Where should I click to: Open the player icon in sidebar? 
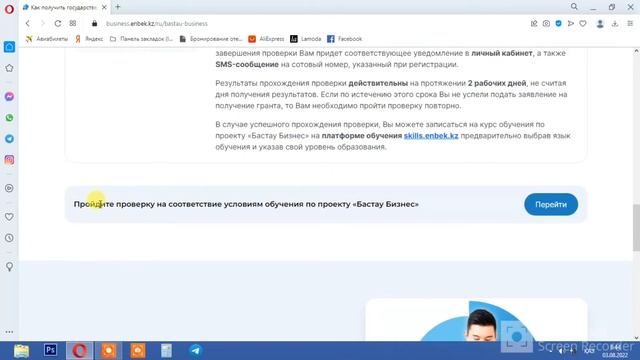(9, 188)
